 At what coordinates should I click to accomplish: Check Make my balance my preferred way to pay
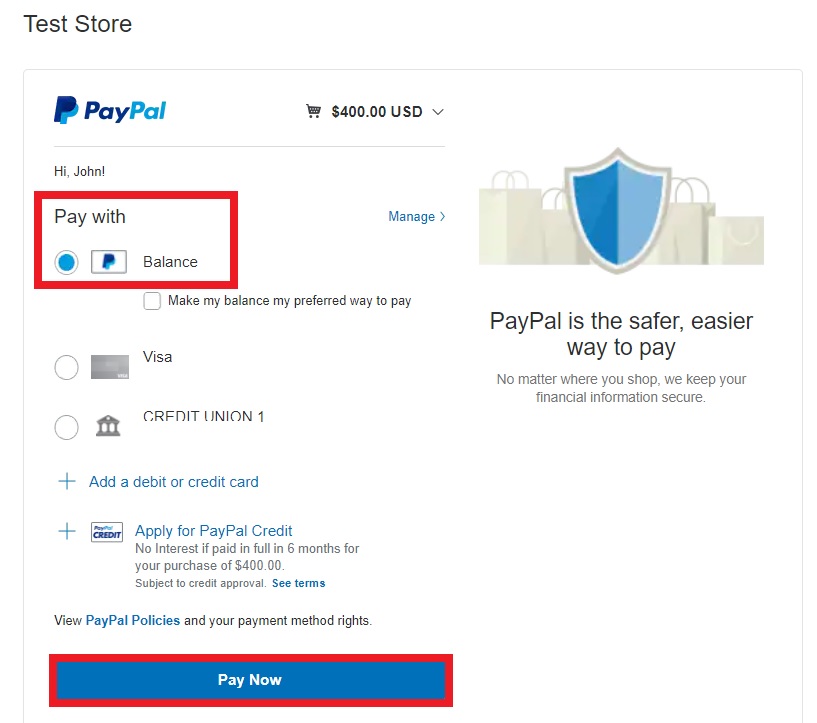coord(152,301)
